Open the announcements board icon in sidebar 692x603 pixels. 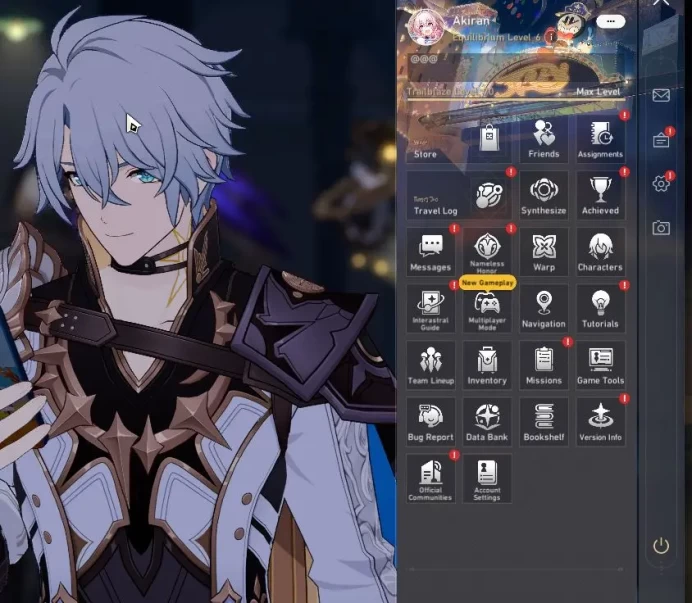[661, 140]
